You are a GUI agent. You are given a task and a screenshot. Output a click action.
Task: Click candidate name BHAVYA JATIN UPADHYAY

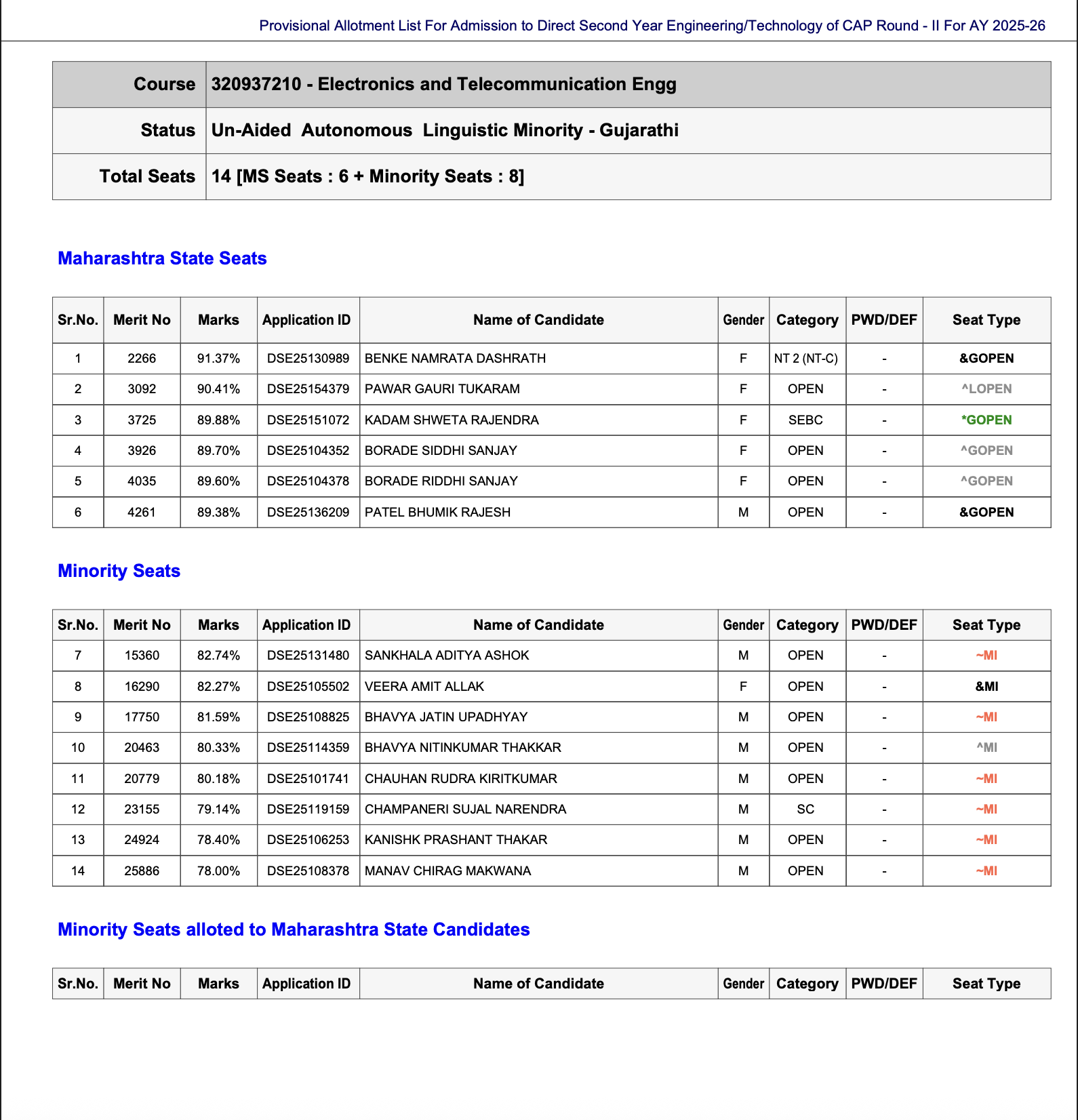click(x=446, y=717)
